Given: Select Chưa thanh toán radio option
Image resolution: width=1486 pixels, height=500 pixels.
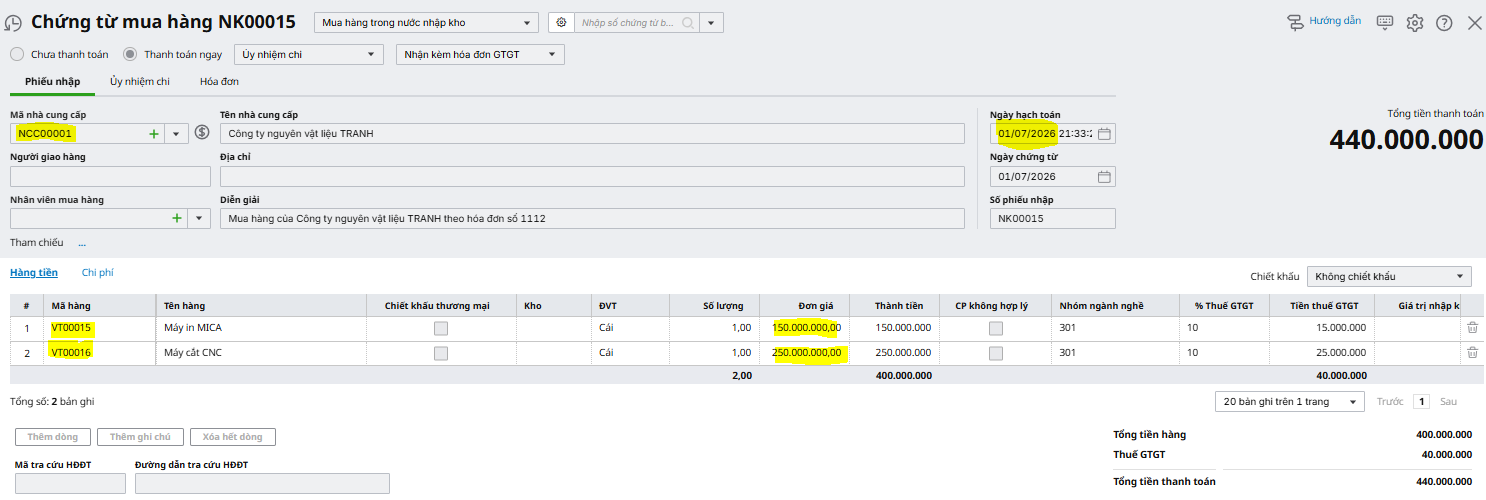Looking at the screenshot, I should click(17, 54).
